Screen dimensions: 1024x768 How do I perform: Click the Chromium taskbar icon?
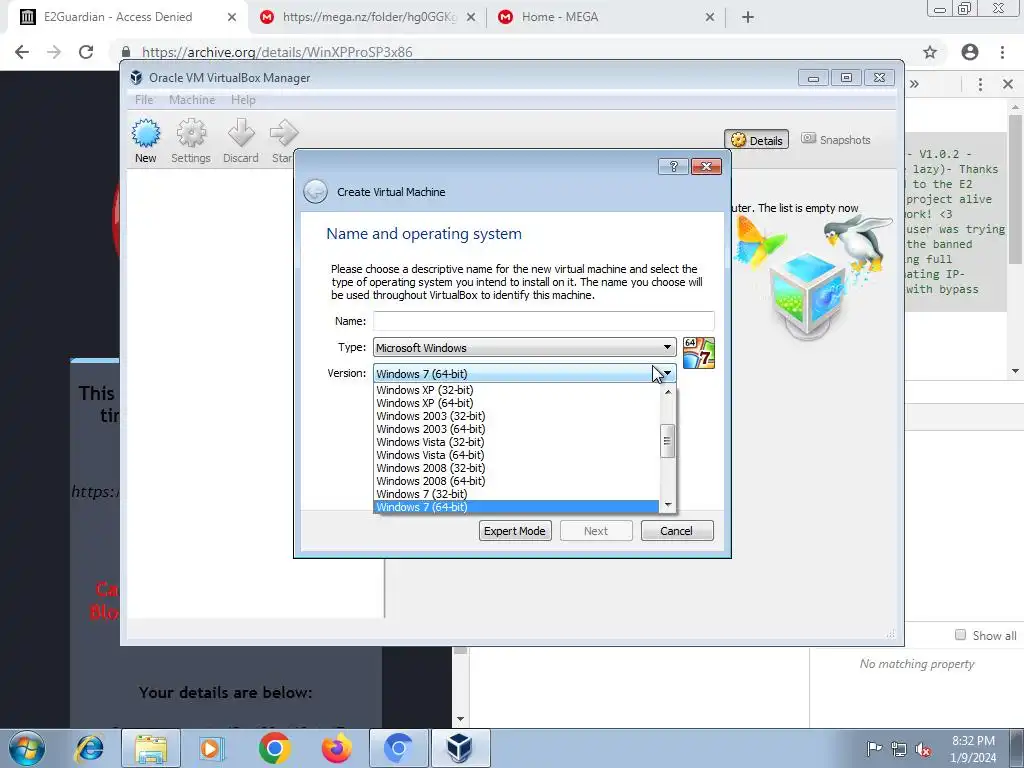[398, 748]
